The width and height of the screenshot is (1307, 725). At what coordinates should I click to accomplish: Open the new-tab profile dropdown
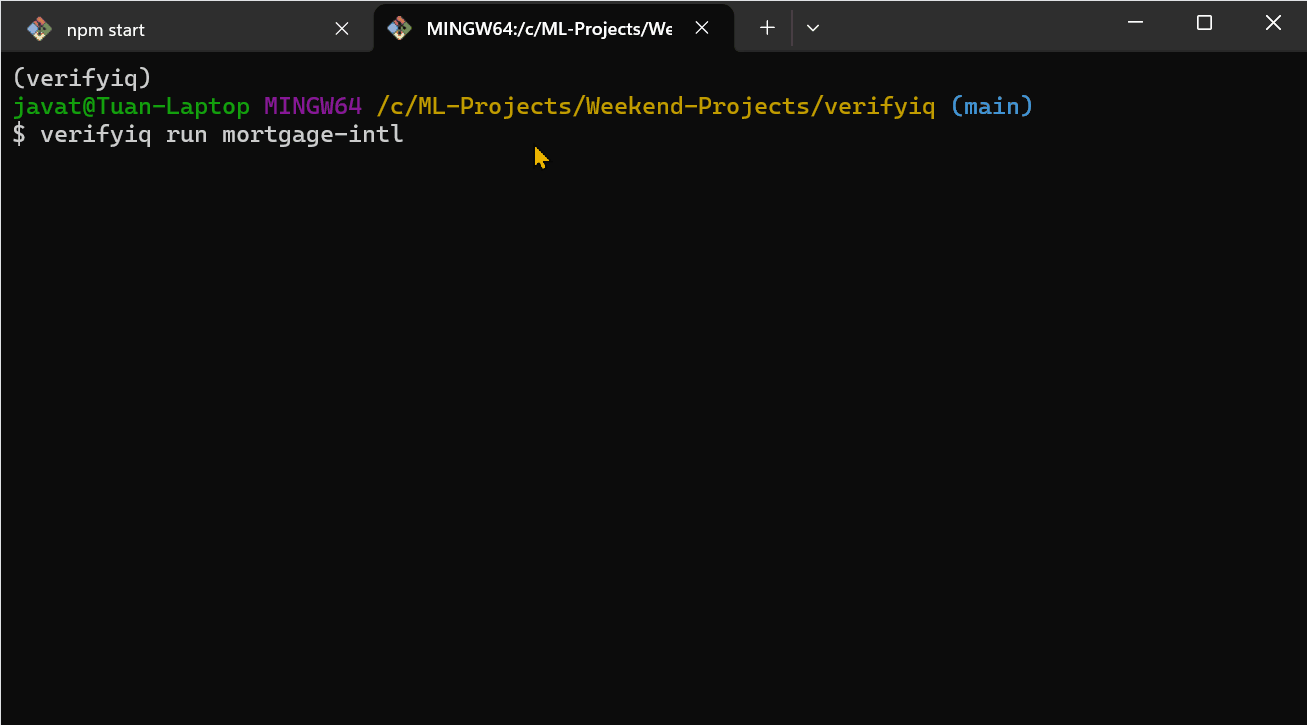pyautogui.click(x=813, y=28)
